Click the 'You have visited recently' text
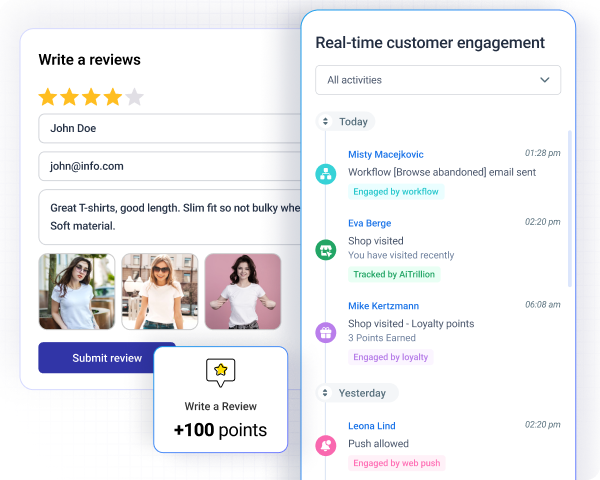This screenshot has width=600, height=480. pyautogui.click(x=401, y=255)
